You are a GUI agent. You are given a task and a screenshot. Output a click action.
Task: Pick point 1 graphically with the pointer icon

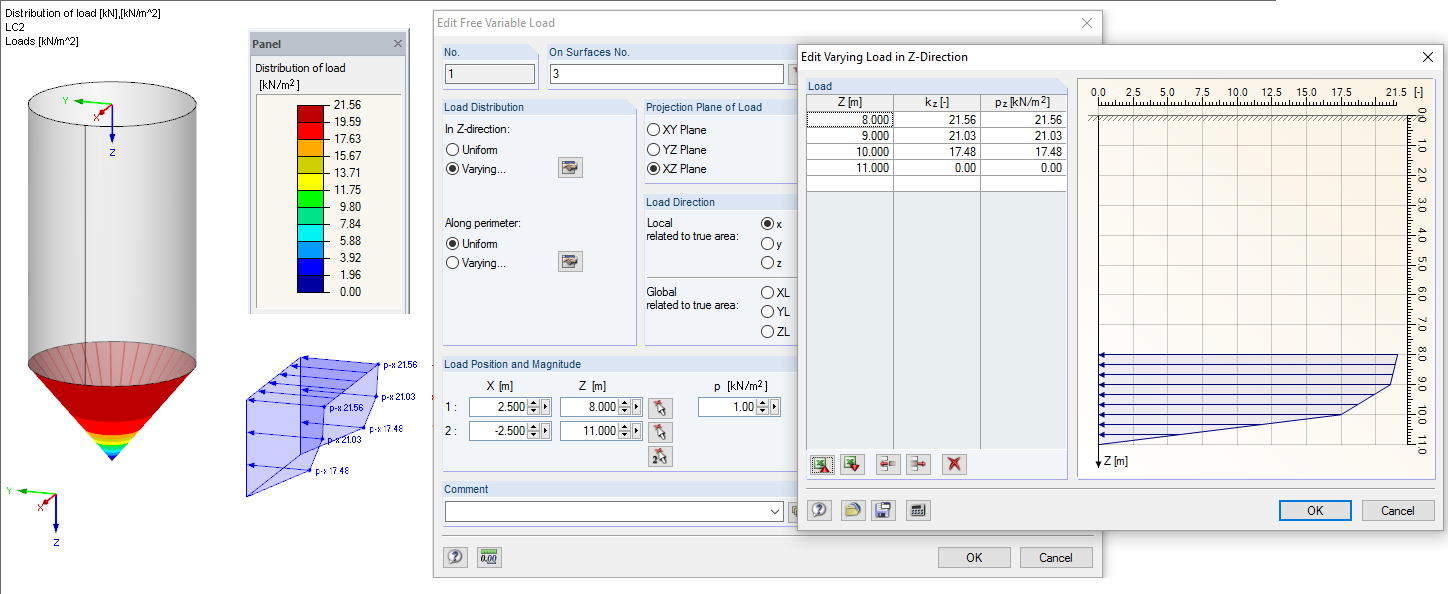(660, 407)
